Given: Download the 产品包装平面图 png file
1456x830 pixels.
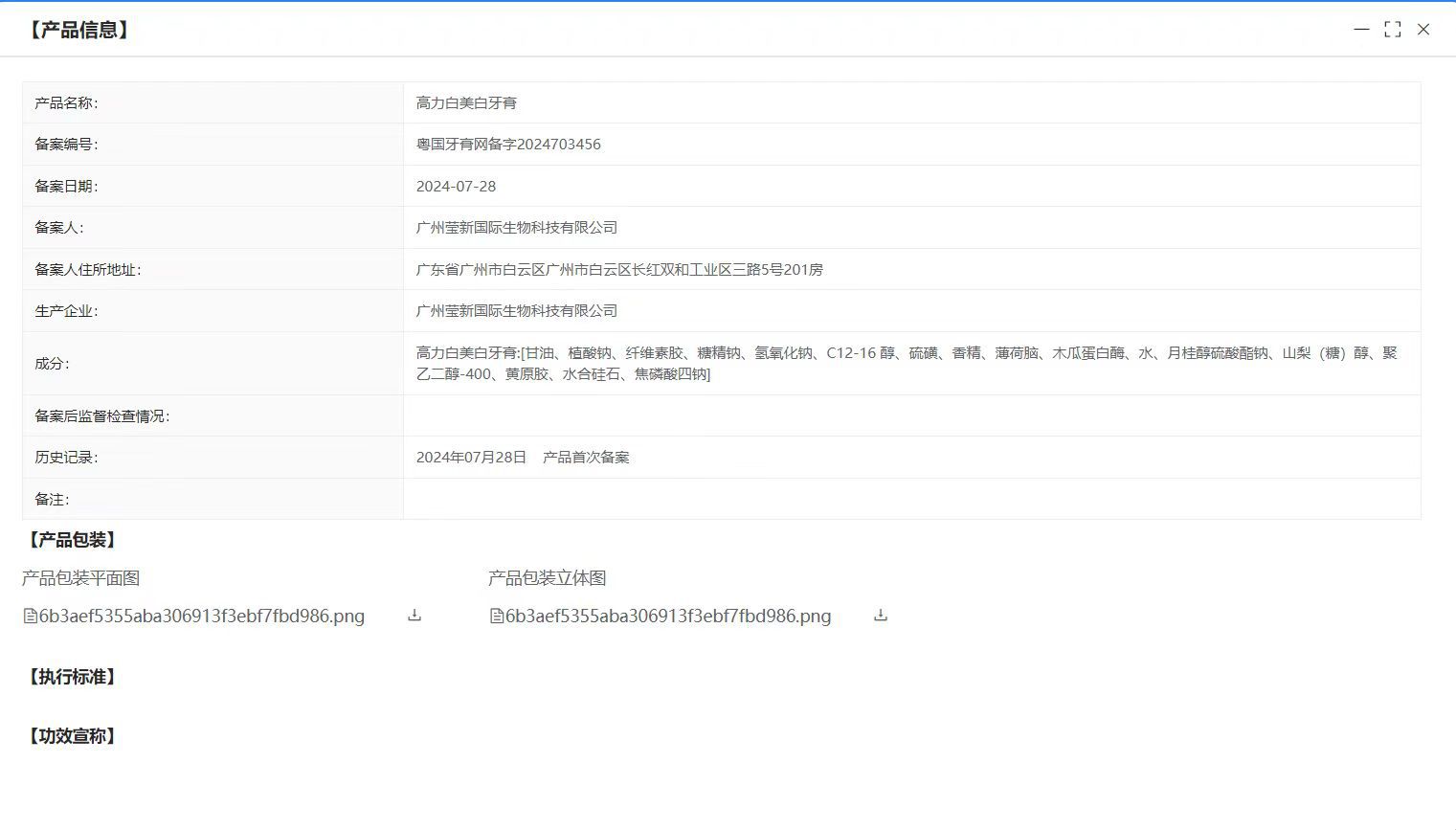Looking at the screenshot, I should pyautogui.click(x=414, y=616).
